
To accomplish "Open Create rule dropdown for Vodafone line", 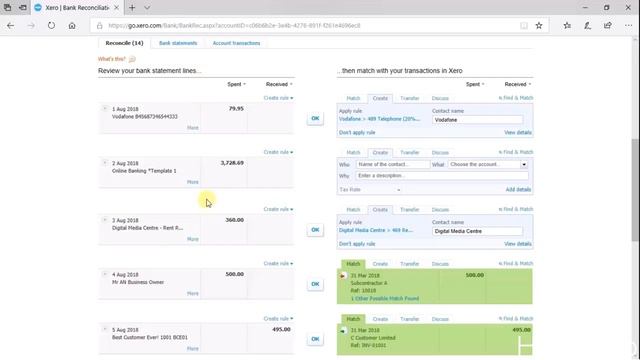I will tap(278, 98).
